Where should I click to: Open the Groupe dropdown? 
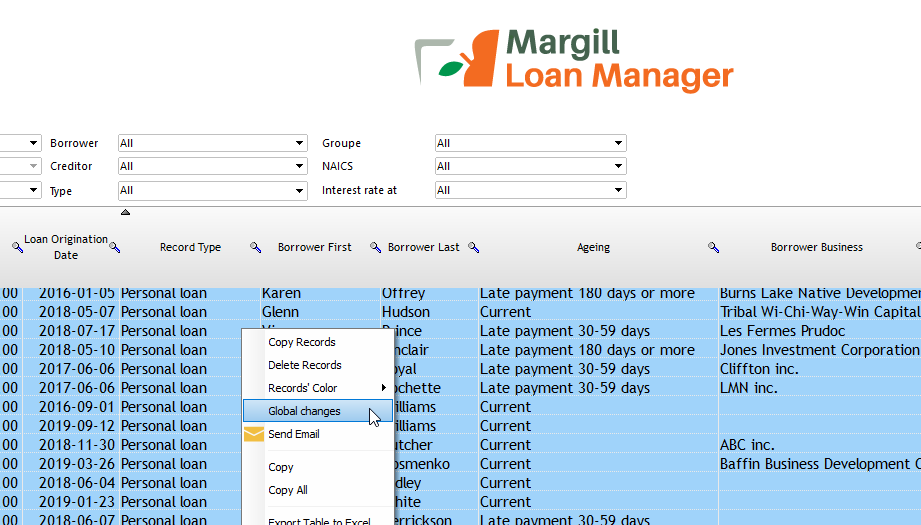530,143
